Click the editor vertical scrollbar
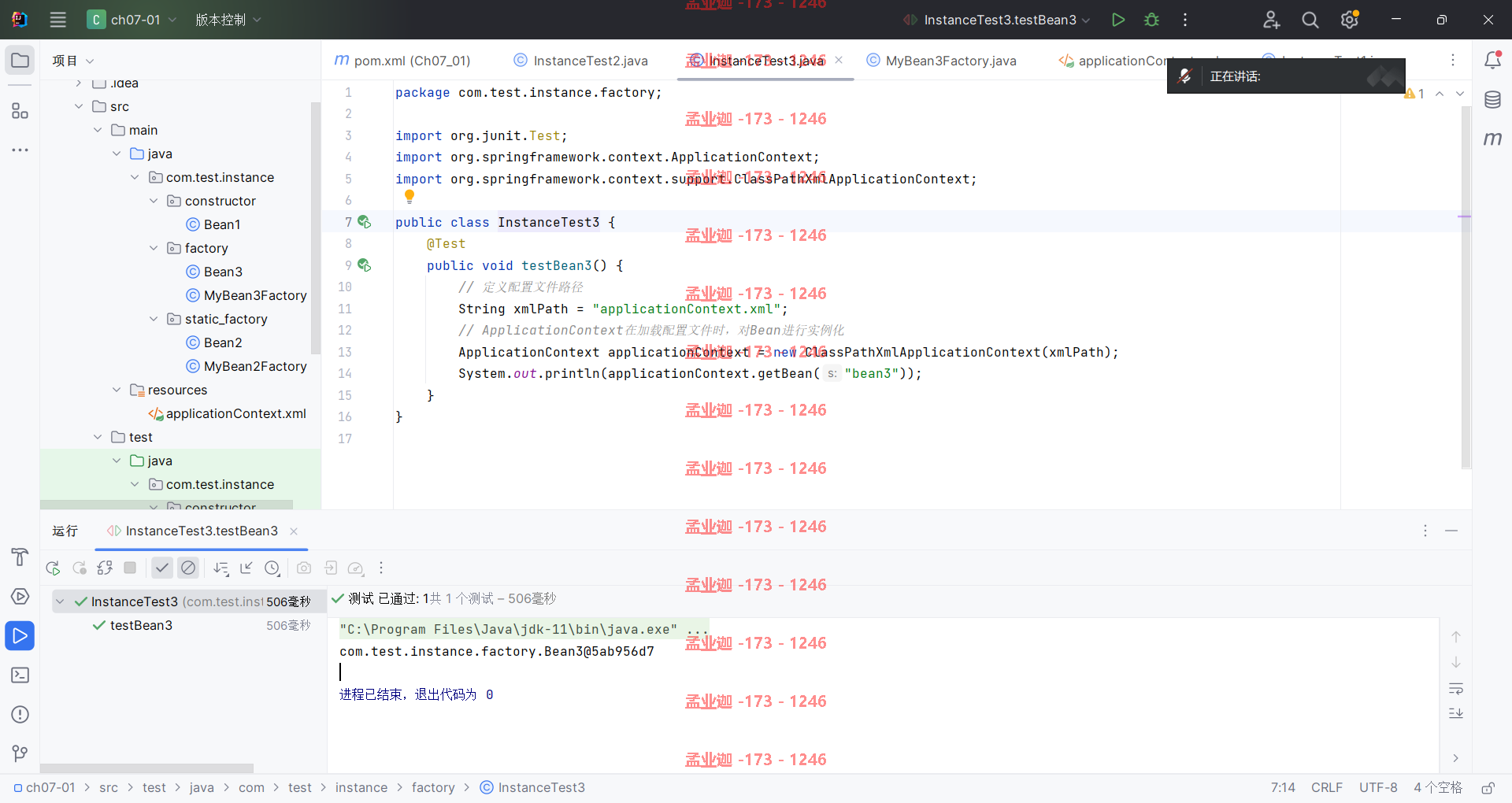 [1466, 287]
